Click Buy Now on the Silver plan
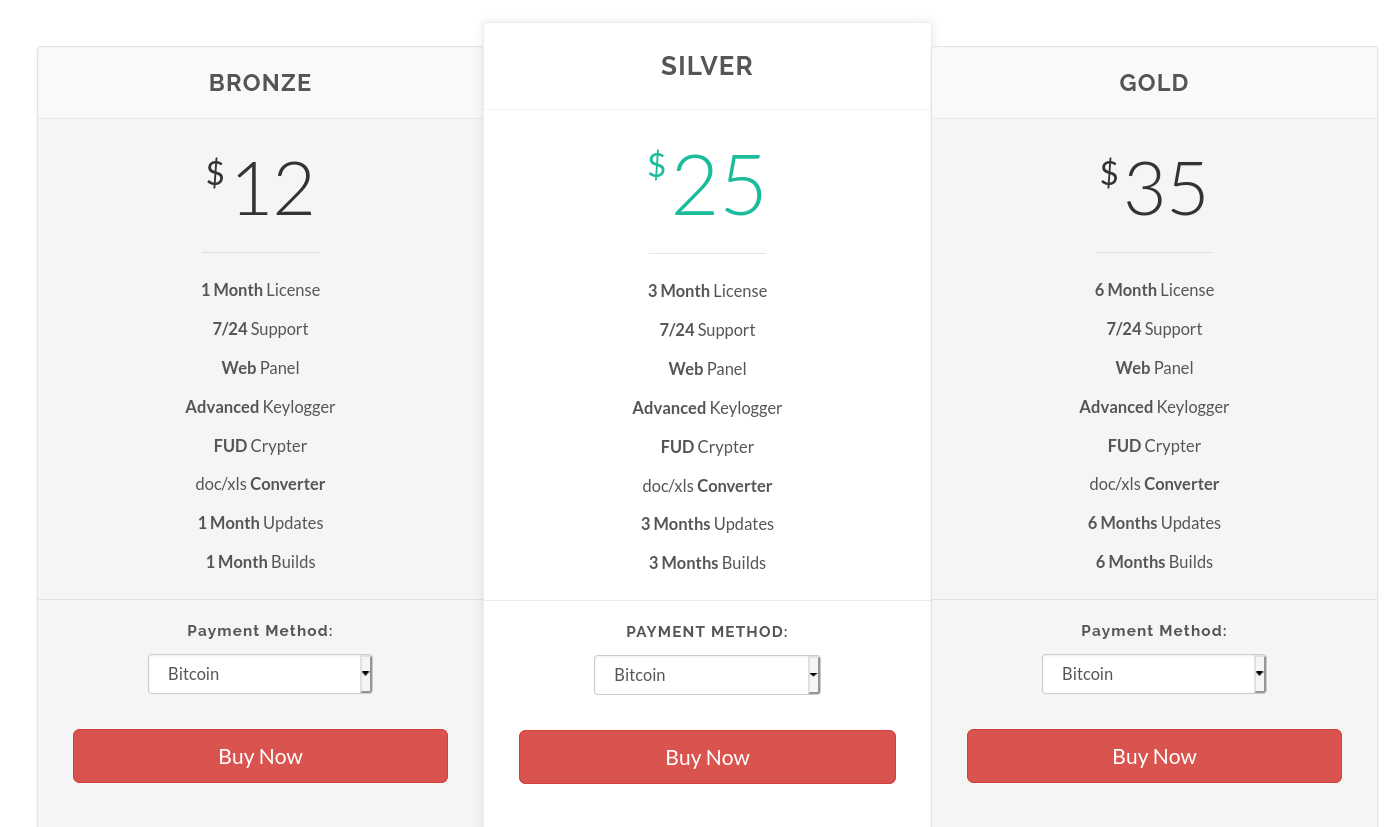The image size is (1400, 827). coord(707,757)
